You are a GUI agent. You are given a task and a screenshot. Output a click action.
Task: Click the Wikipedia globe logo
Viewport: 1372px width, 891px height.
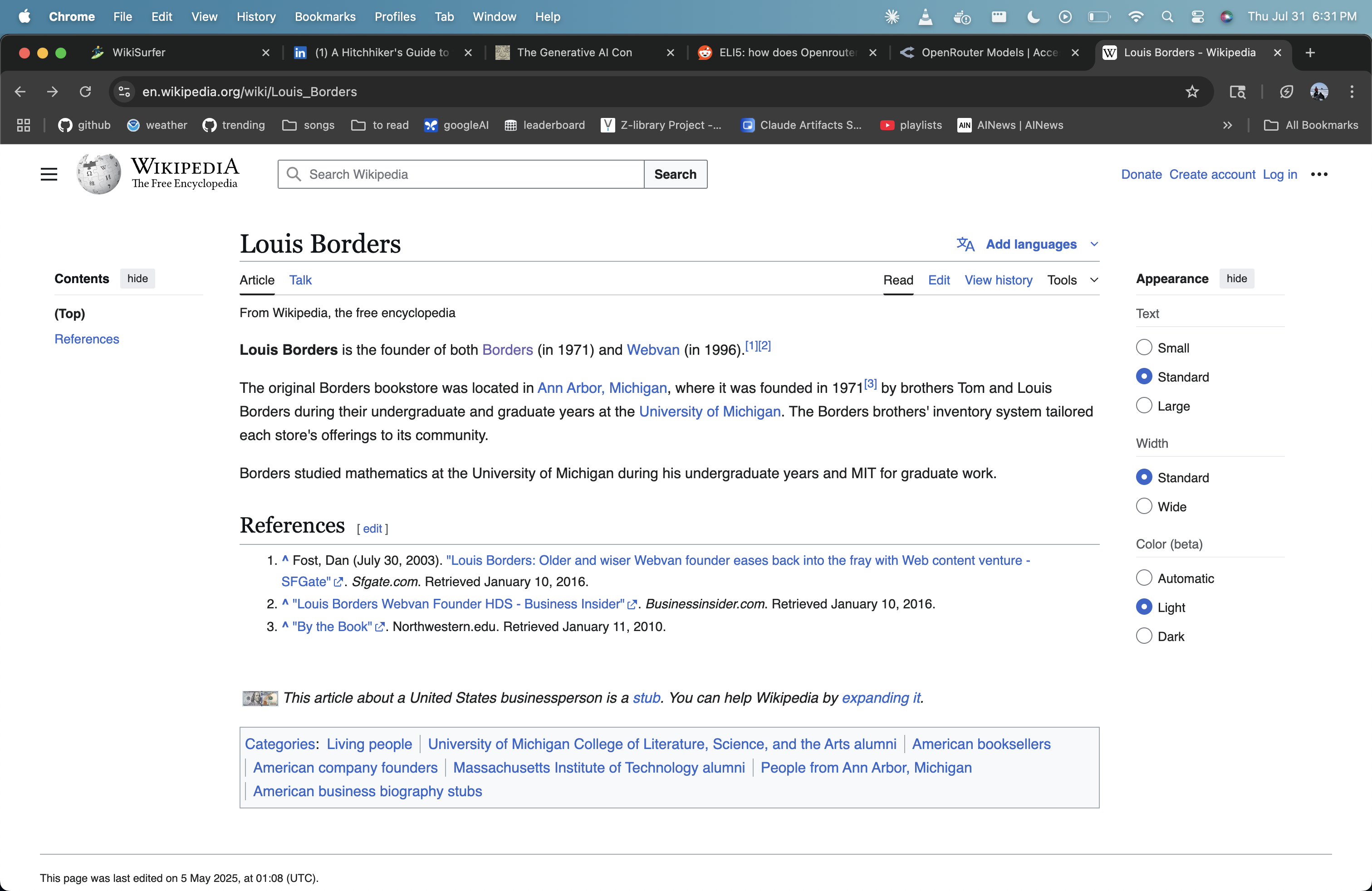[98, 174]
